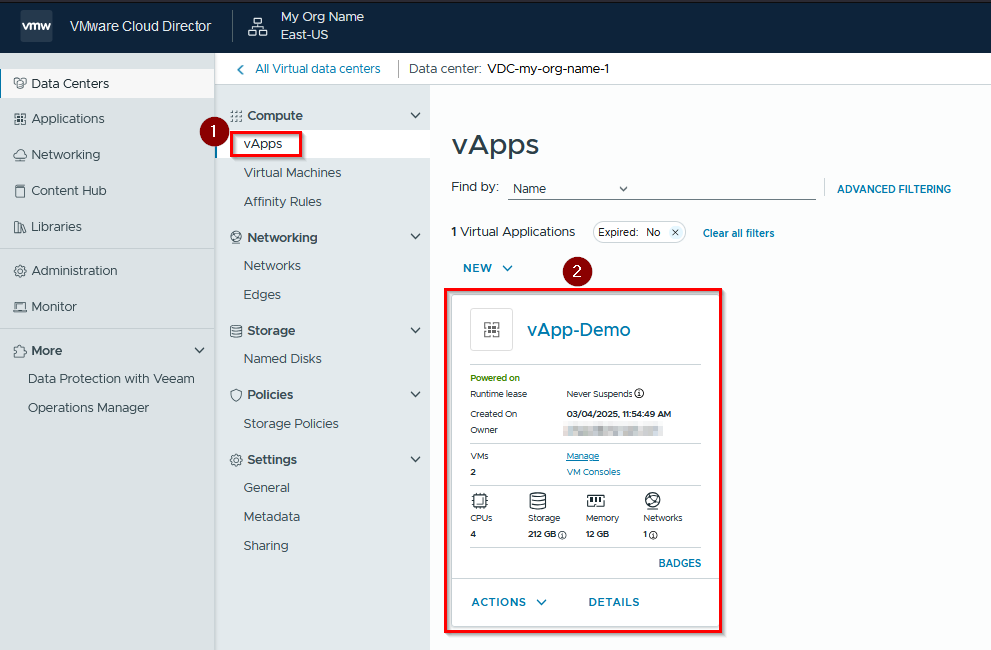Click the DETAILS button
Screen dimensions: 991x650
pos(614,602)
